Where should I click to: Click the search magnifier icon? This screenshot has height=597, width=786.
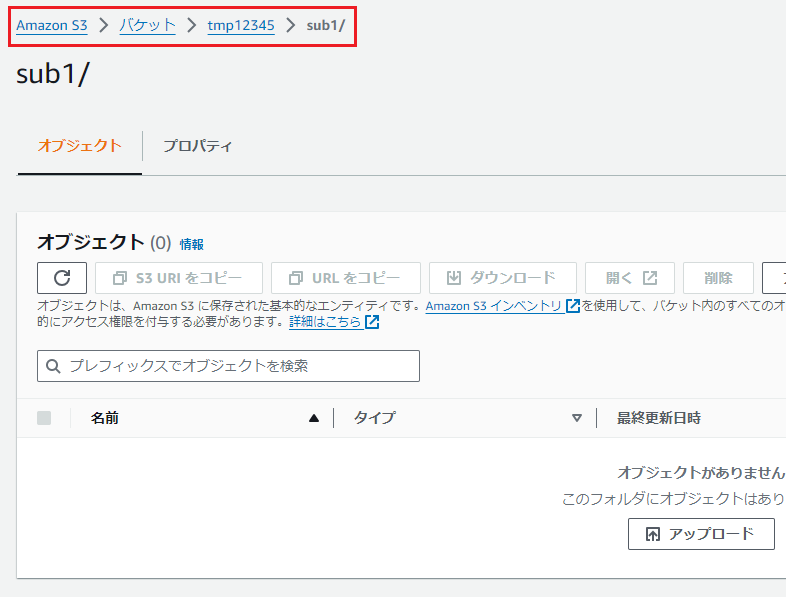(53, 366)
